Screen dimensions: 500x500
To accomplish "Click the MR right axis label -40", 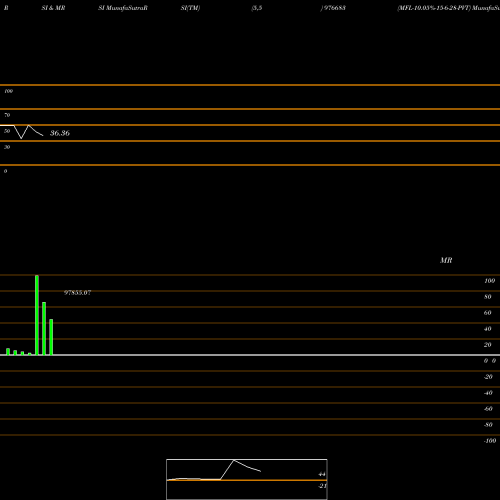I will tap(488, 393).
